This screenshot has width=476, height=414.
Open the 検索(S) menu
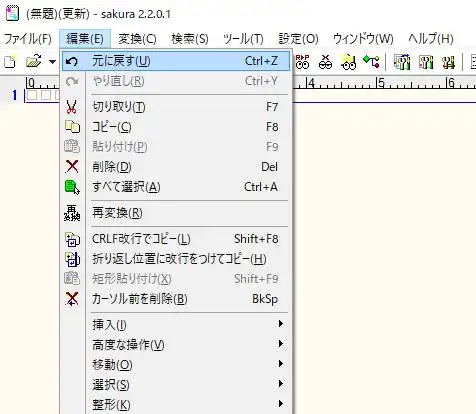click(x=190, y=39)
